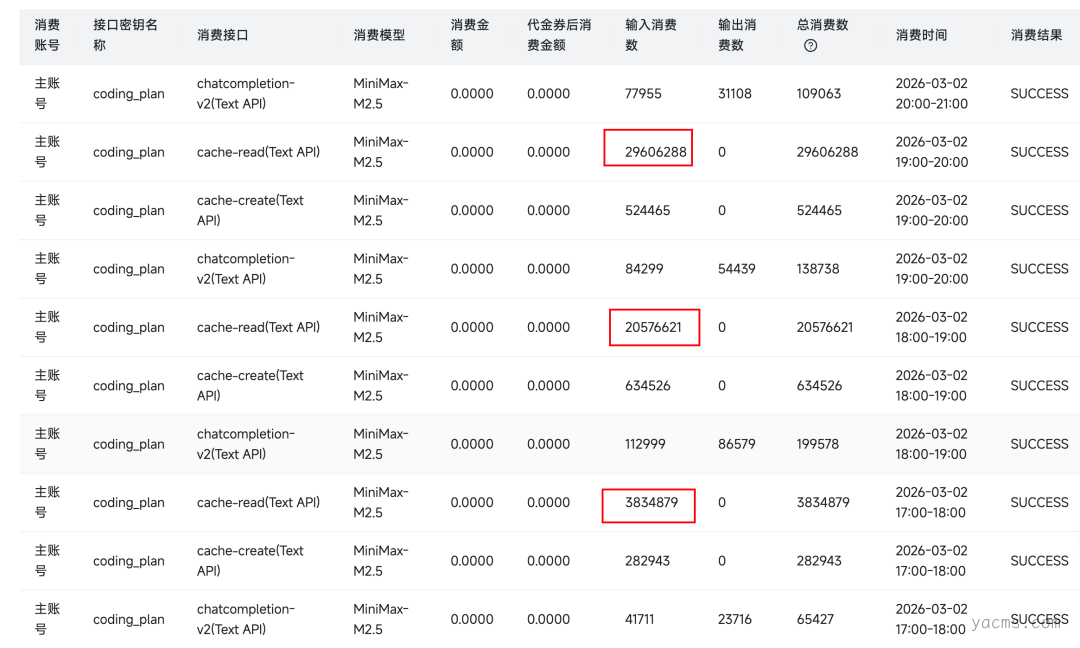The image size is (1080, 648).
Task: Click the 消费结果 column header
Action: point(1036,35)
